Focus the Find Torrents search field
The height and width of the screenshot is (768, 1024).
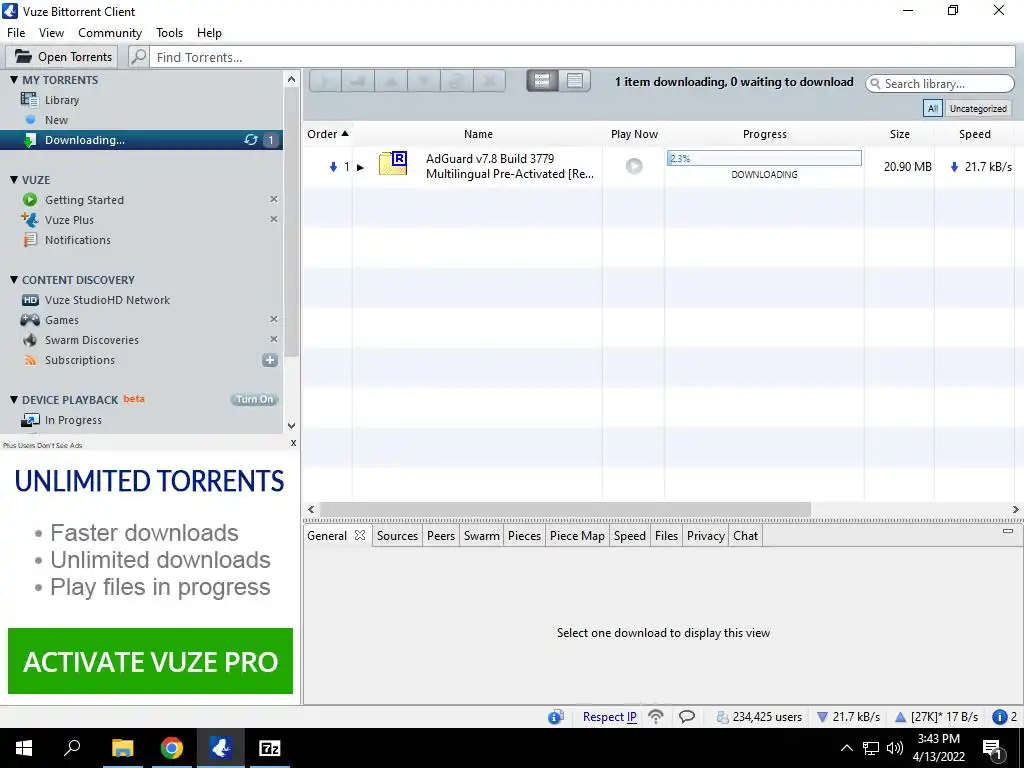click(582, 57)
